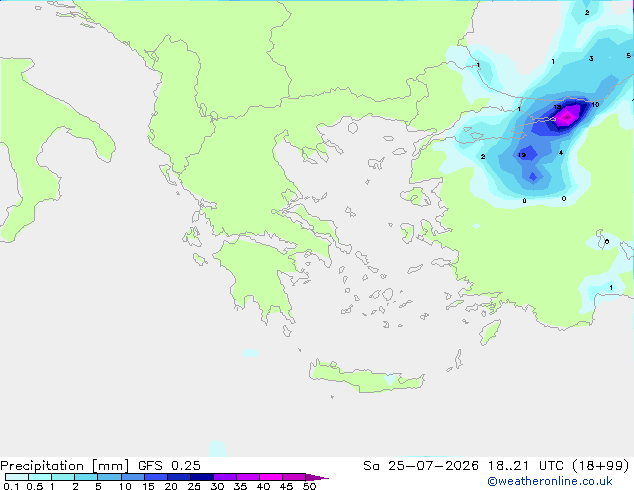Click the island of Crete
This screenshot has height=490, width=634.
click(366, 376)
